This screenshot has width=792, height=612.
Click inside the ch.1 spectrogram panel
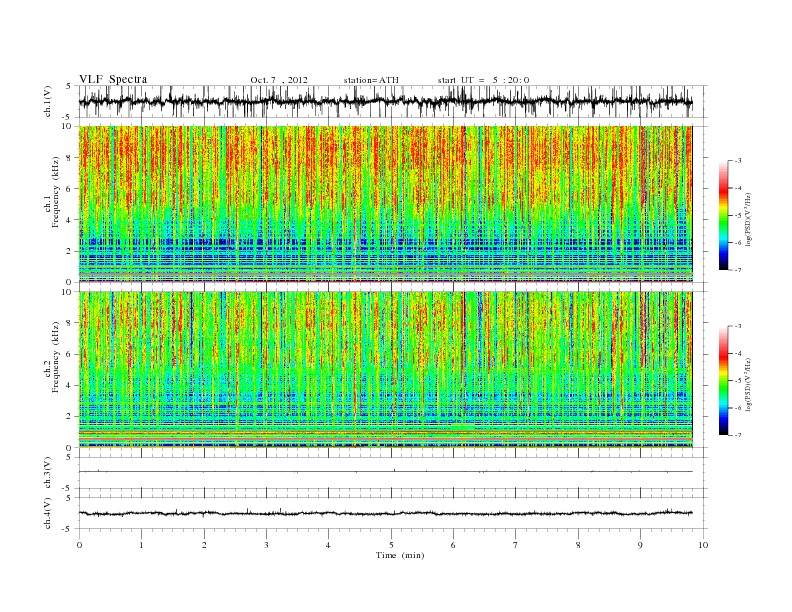pos(385,204)
